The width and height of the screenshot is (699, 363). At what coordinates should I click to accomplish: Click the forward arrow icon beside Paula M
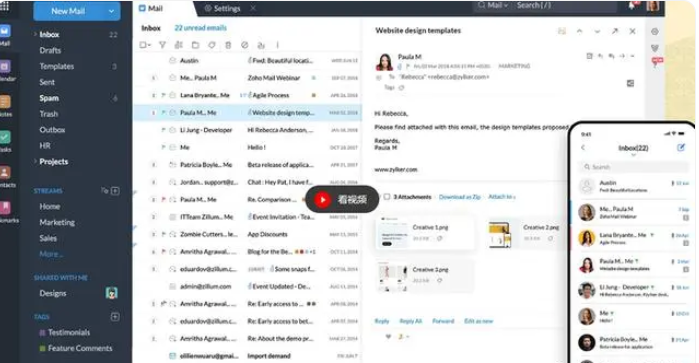click(x=622, y=56)
